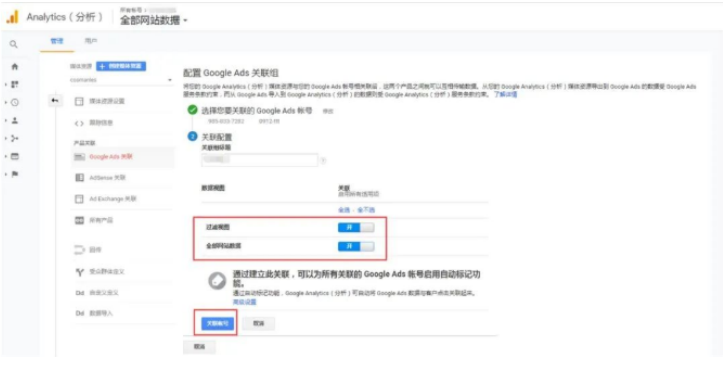Click the green checkmark step icon
The width and height of the screenshot is (723, 369).
click(192, 110)
